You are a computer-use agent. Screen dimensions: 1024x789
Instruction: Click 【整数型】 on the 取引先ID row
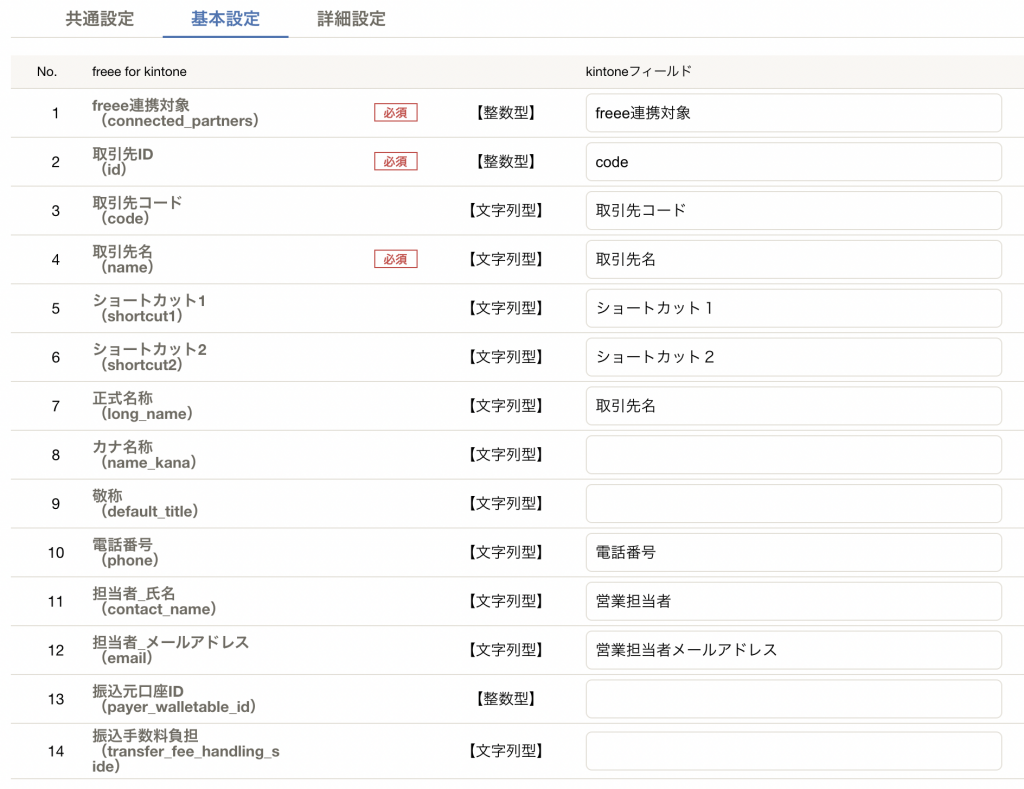[505, 161]
